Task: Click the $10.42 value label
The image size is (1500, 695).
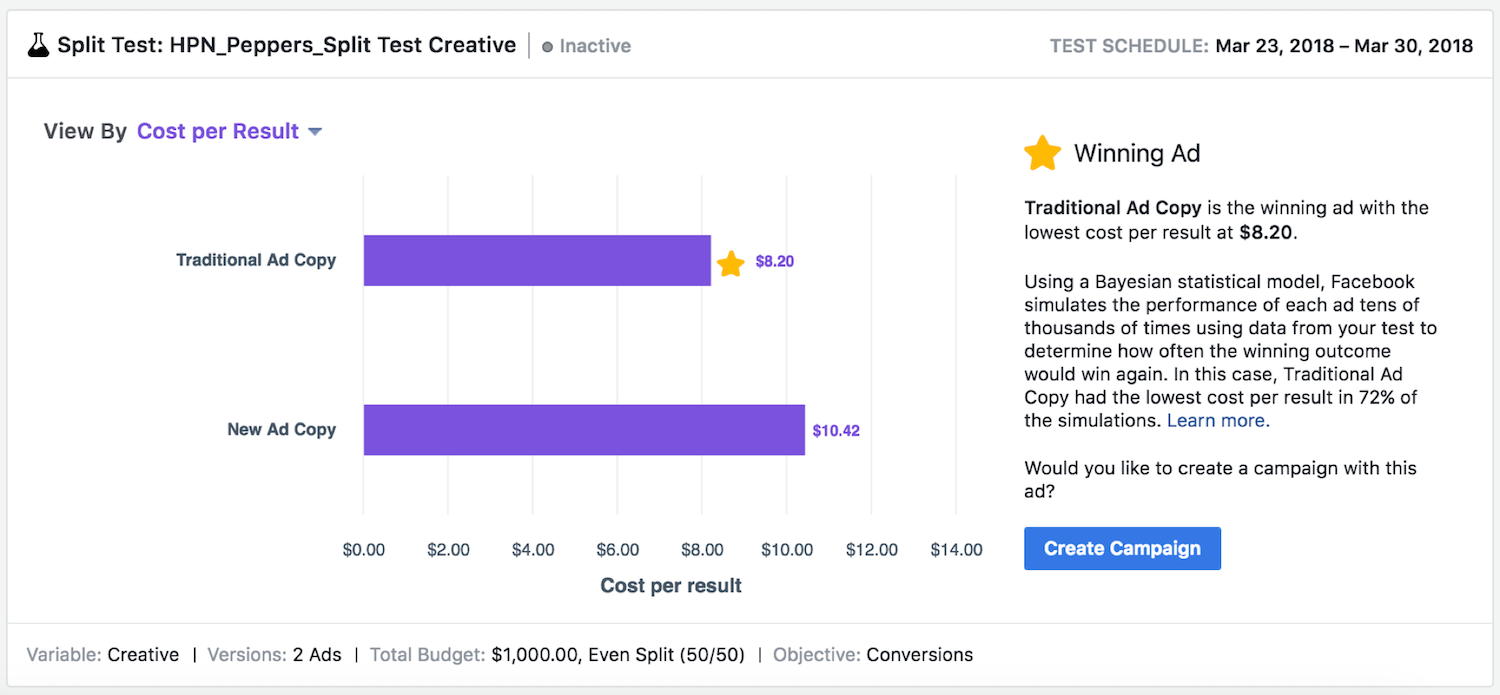Action: [x=835, y=429]
